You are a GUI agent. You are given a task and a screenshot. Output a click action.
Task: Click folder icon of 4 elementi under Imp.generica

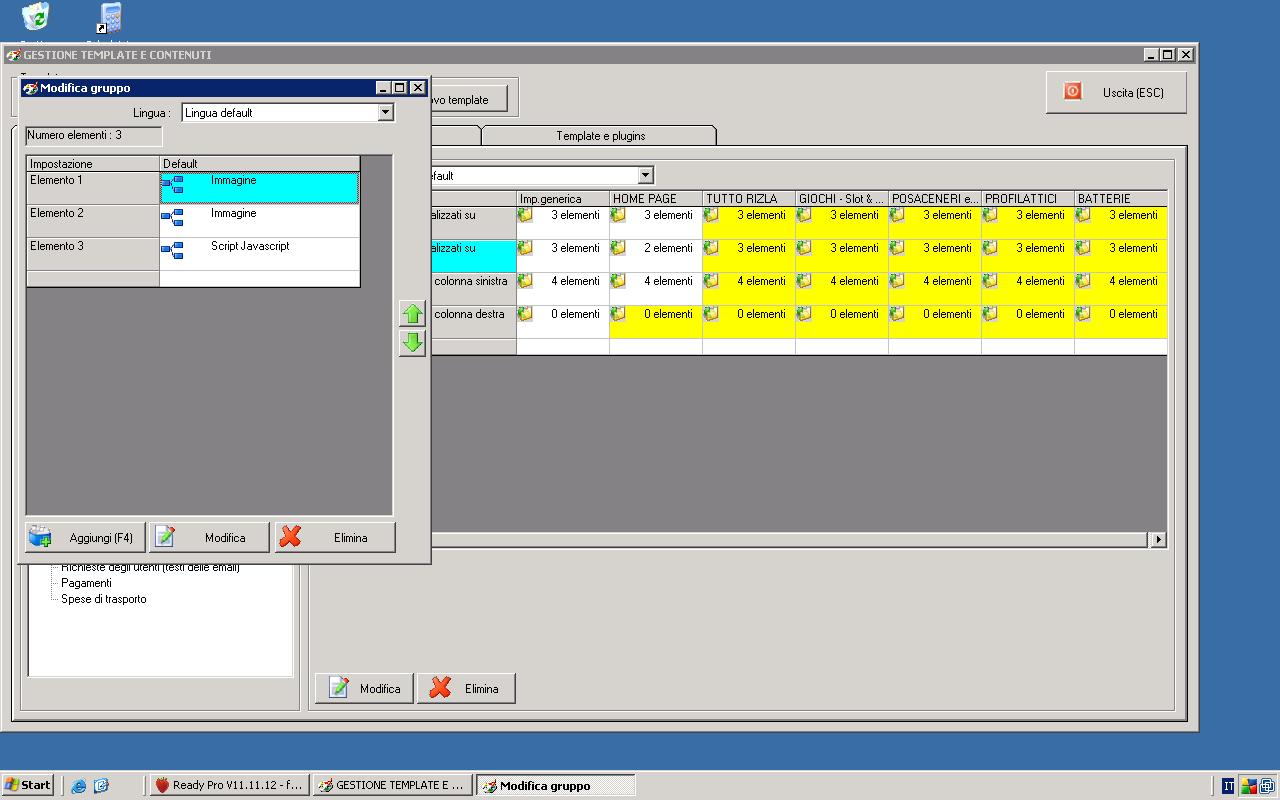click(x=525, y=281)
